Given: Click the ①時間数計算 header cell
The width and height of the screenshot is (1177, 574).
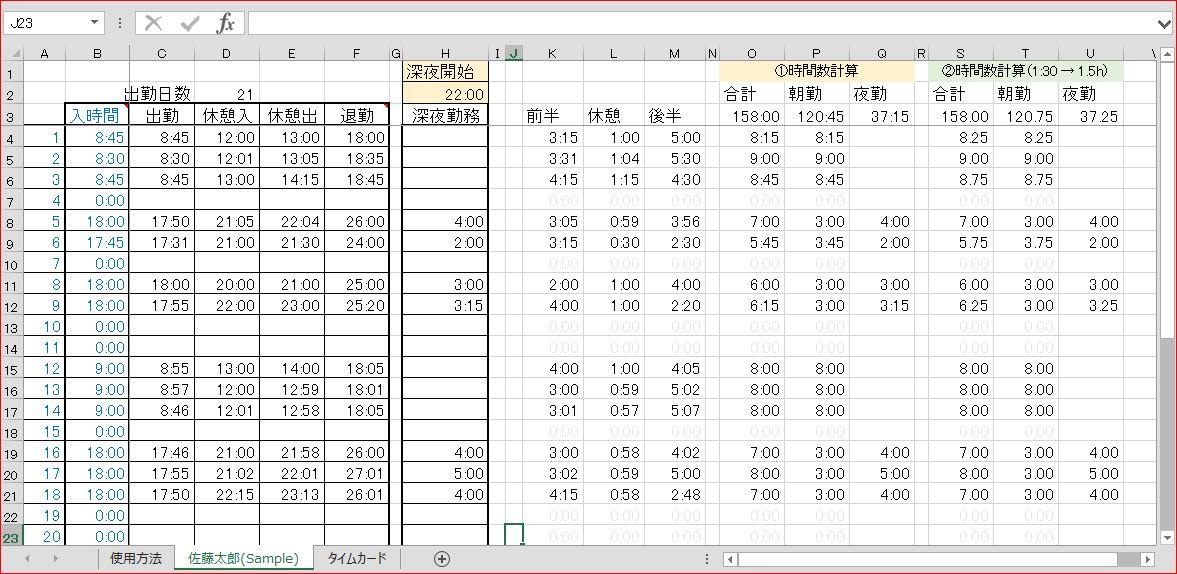Looking at the screenshot, I should coord(817,73).
